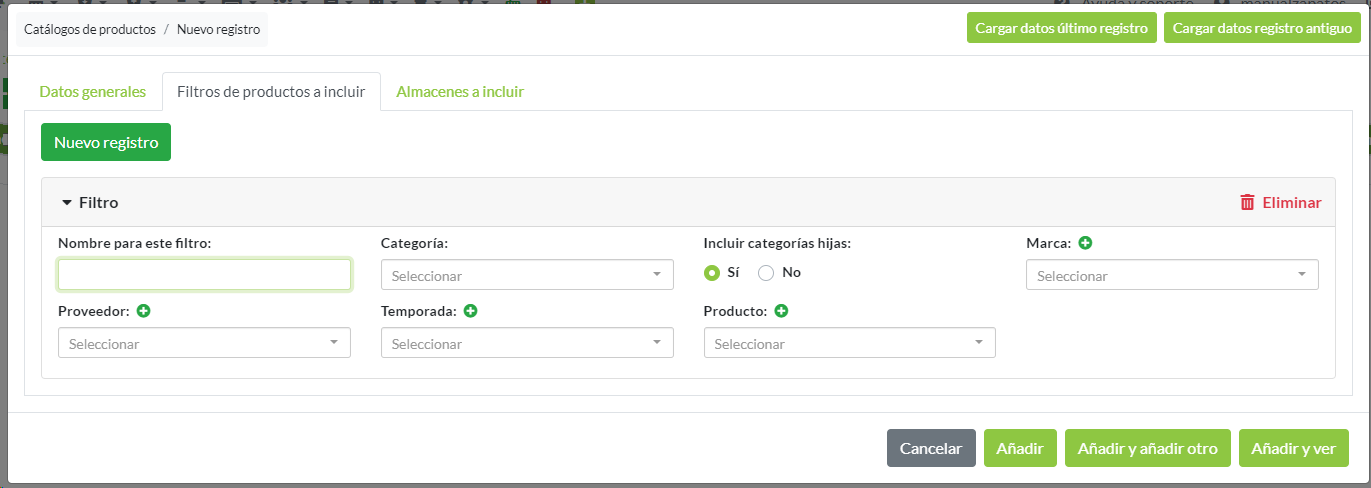Screen dimensions: 1371x488
Task: Click Cargar datos último registro
Action: click(x=1061, y=28)
